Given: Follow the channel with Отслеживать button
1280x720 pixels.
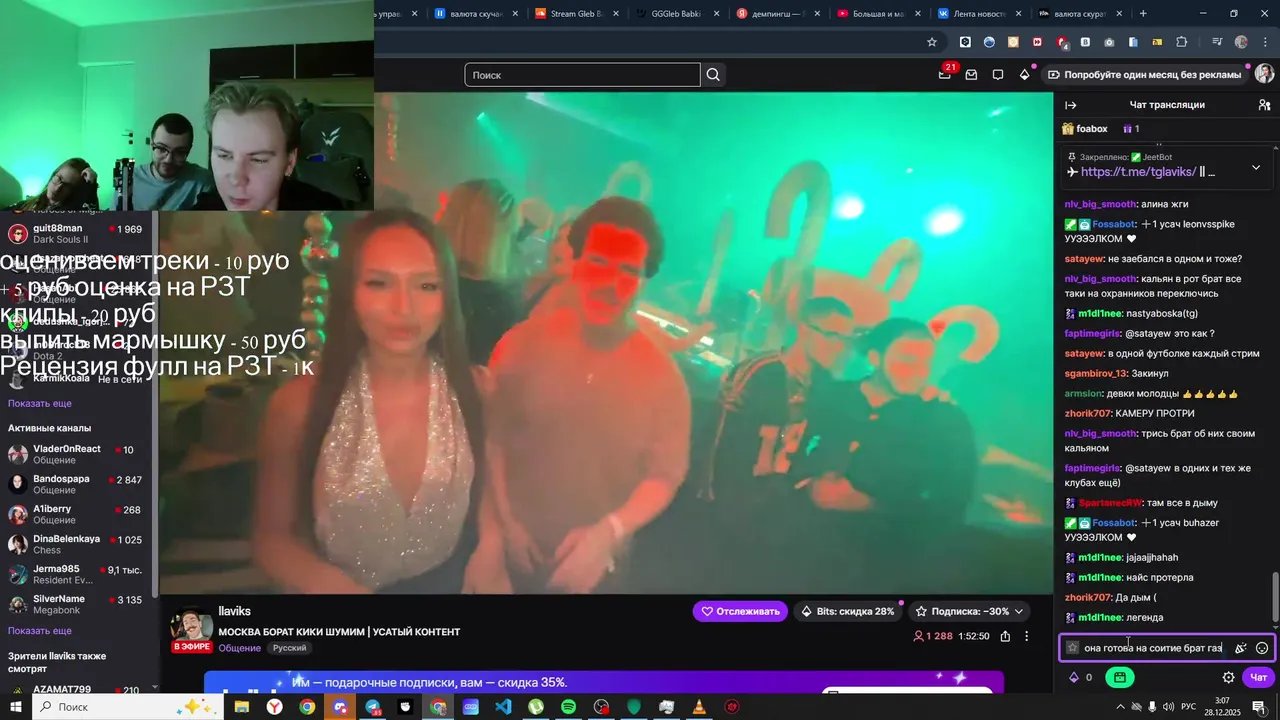Looking at the screenshot, I should coord(740,611).
